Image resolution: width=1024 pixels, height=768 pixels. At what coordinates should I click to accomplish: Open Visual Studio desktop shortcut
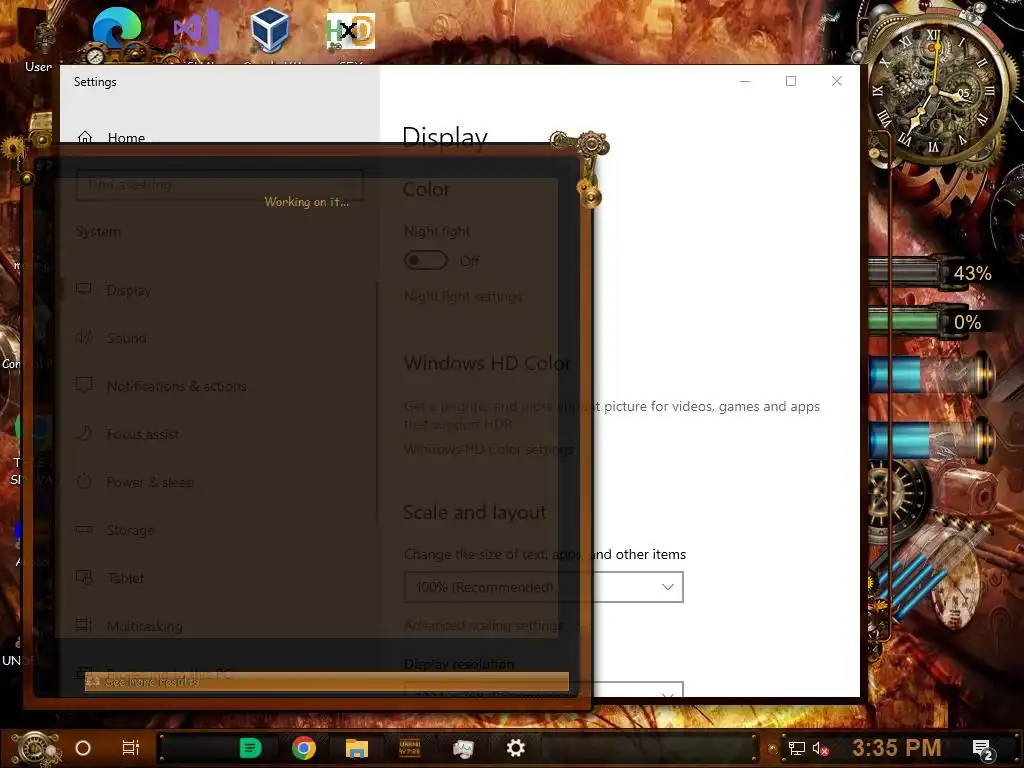click(196, 33)
